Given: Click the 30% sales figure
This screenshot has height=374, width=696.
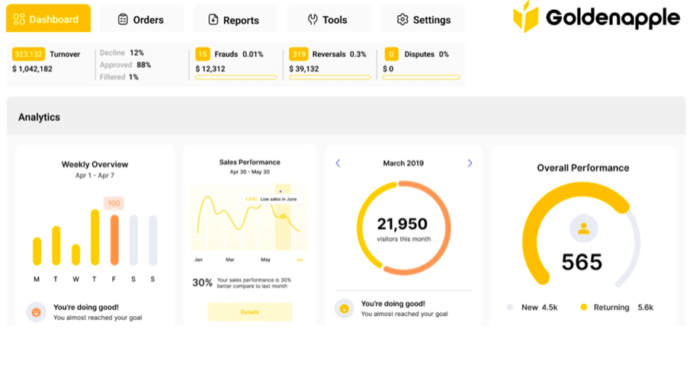Looking at the screenshot, I should tap(202, 283).
